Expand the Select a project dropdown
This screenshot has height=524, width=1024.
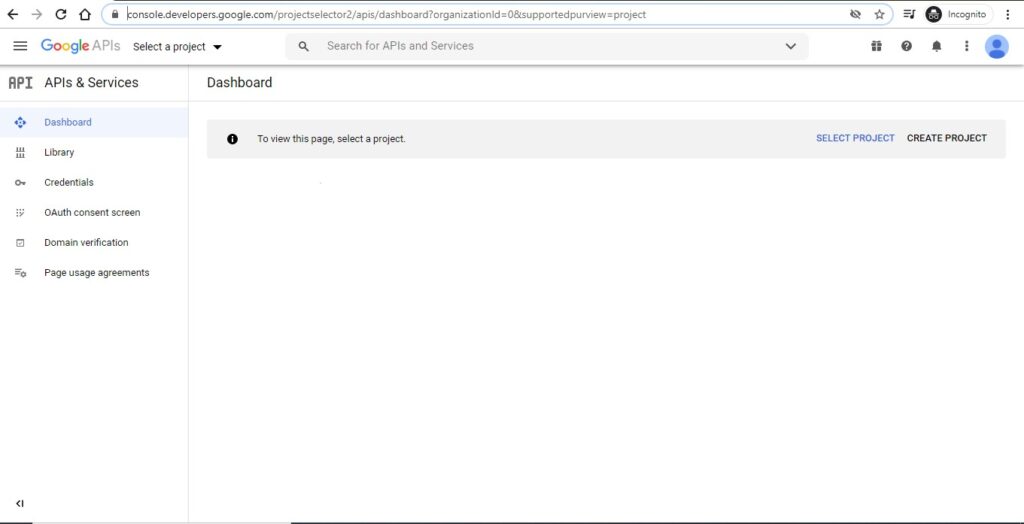click(177, 47)
